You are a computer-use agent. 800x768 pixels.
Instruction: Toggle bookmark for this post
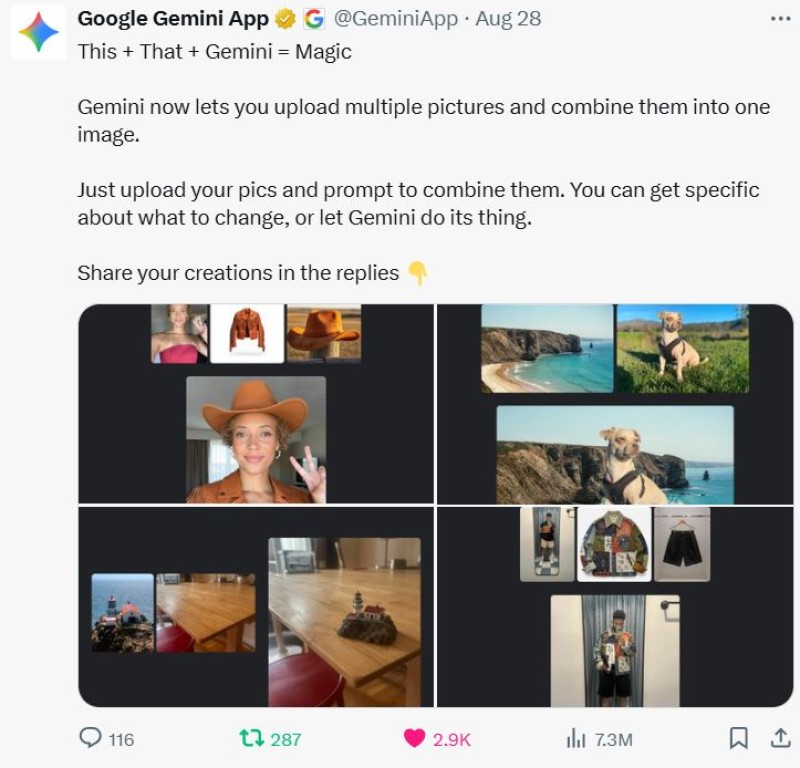coord(738,738)
